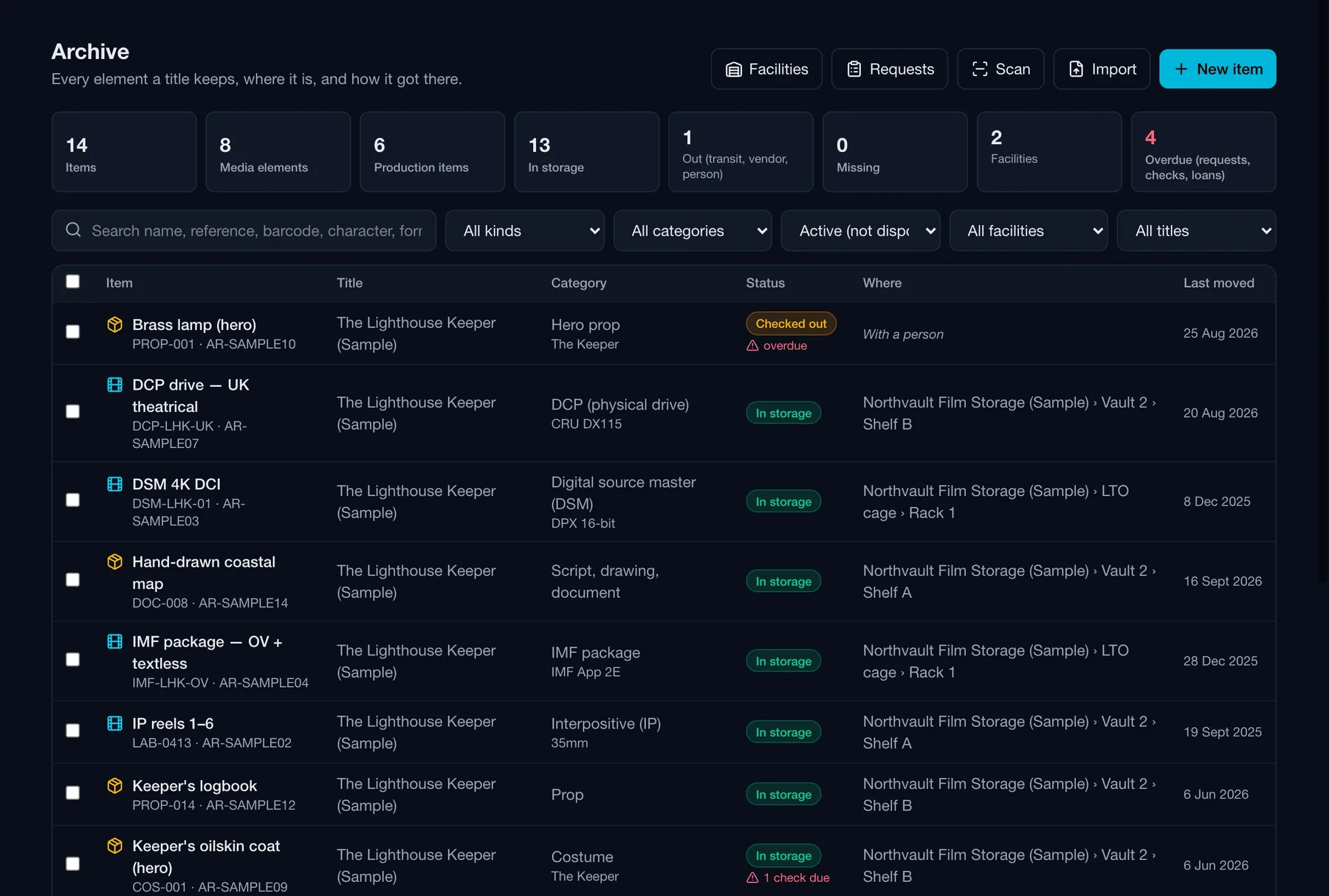Screen dimensions: 1329x896
Task: Click the Requests clipboard icon
Action: (854, 69)
